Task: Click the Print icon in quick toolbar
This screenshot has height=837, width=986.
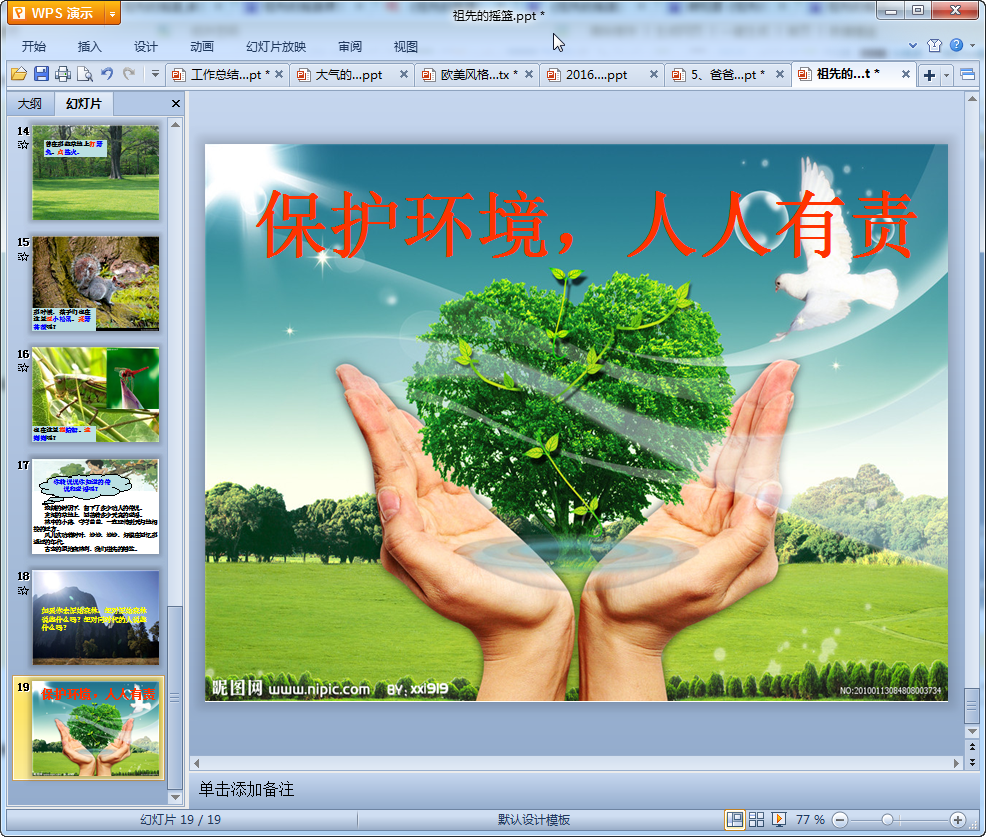Action: pos(63,74)
